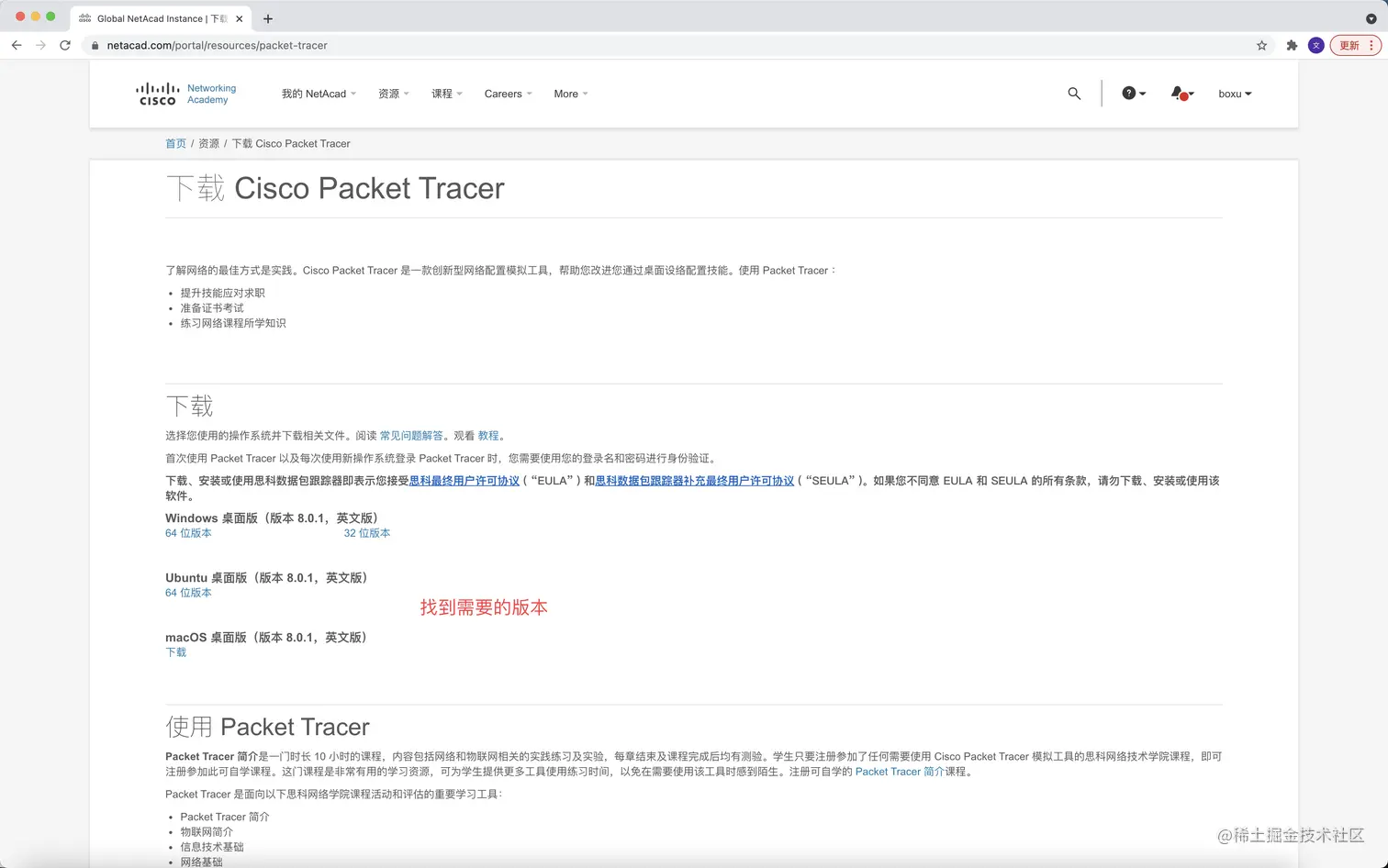Open the More menu

pos(571,94)
